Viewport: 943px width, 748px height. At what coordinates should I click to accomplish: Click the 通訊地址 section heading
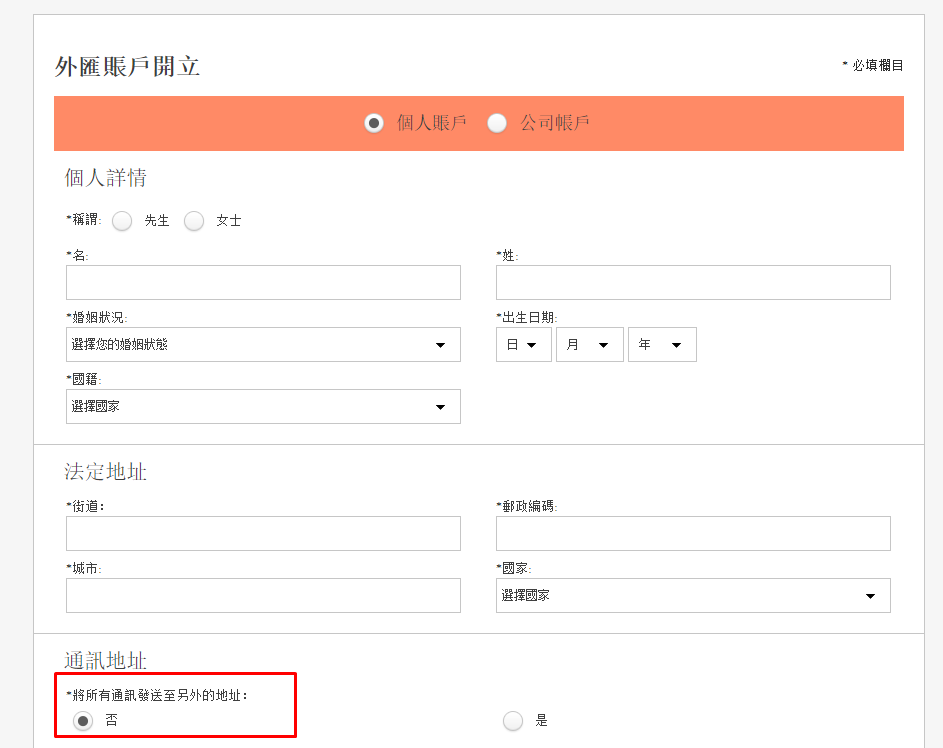105,661
